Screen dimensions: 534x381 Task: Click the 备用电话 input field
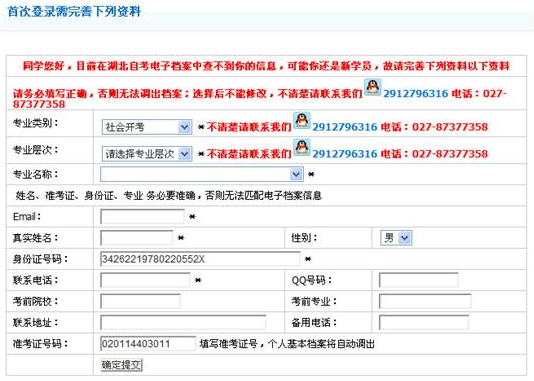point(424,322)
